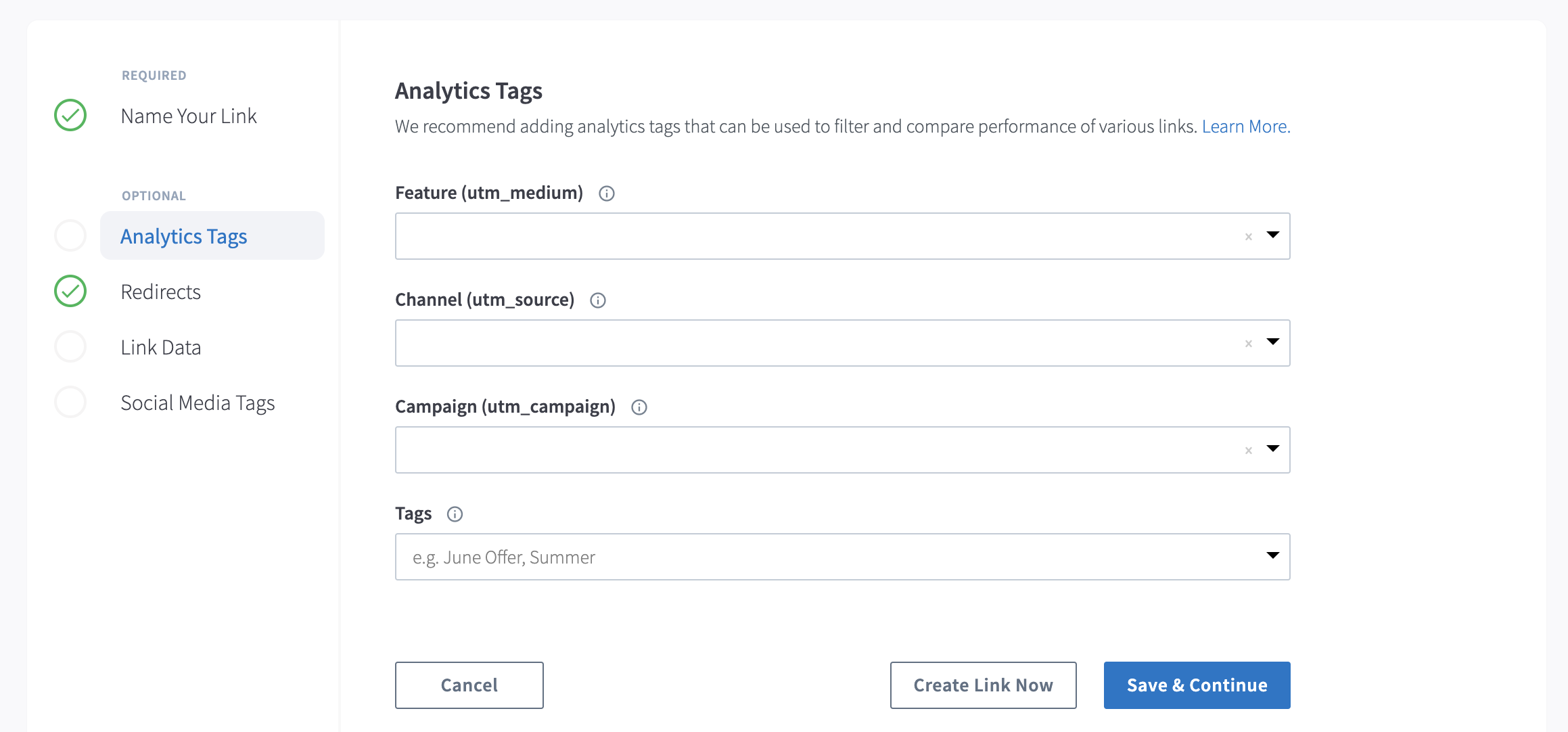
Task: Clear the Campaign field with its x icon
Action: pos(1249,451)
